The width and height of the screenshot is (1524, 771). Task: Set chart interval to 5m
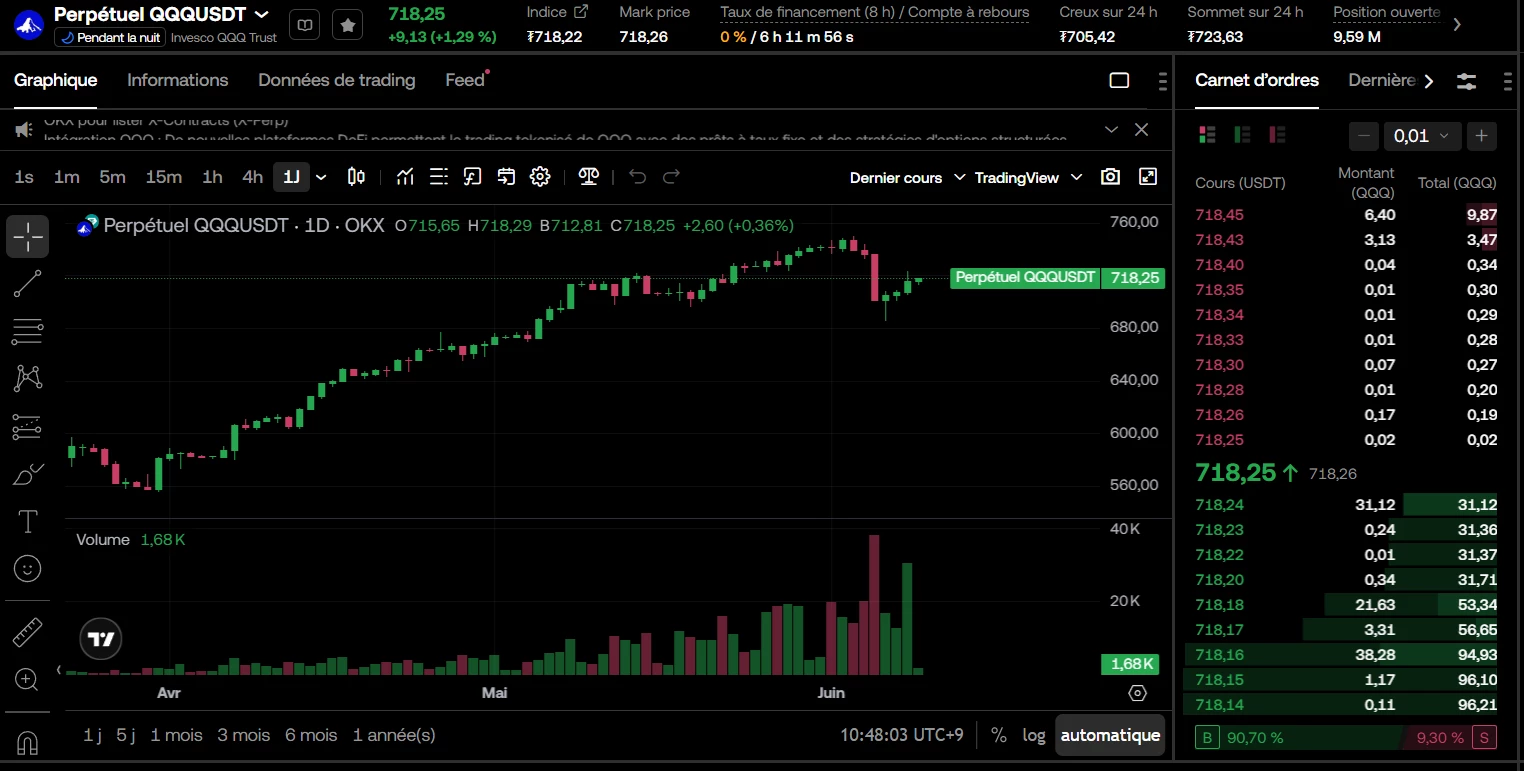pos(112,177)
